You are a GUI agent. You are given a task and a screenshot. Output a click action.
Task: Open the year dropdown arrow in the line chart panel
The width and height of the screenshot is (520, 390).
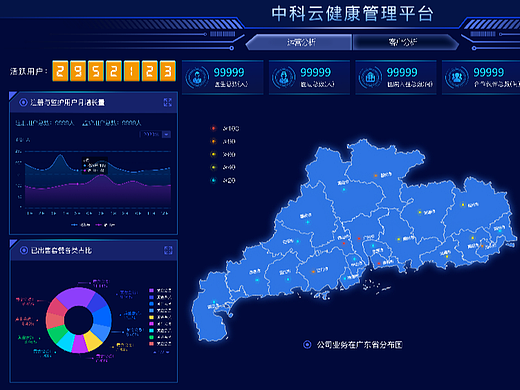(166, 134)
